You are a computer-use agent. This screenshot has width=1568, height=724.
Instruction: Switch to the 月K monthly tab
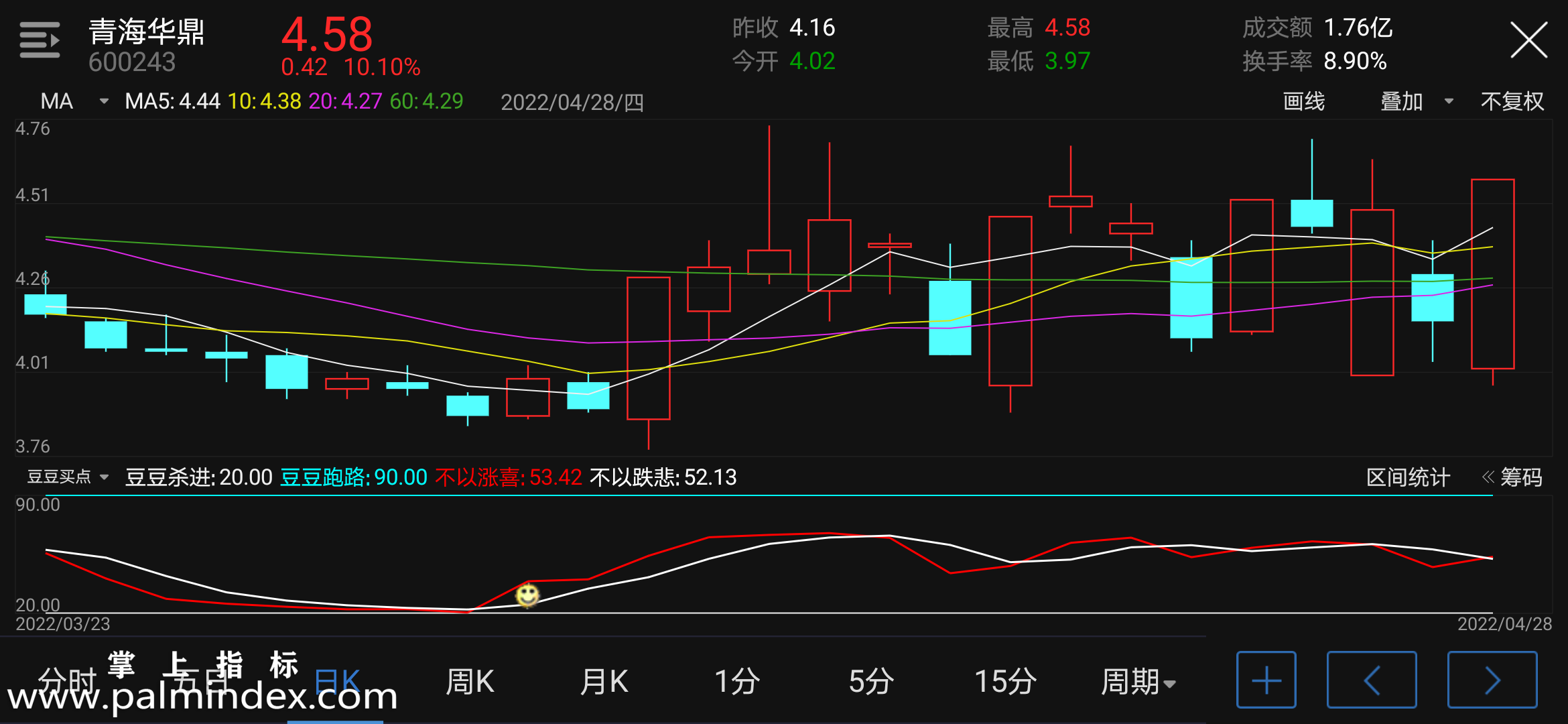click(x=604, y=682)
